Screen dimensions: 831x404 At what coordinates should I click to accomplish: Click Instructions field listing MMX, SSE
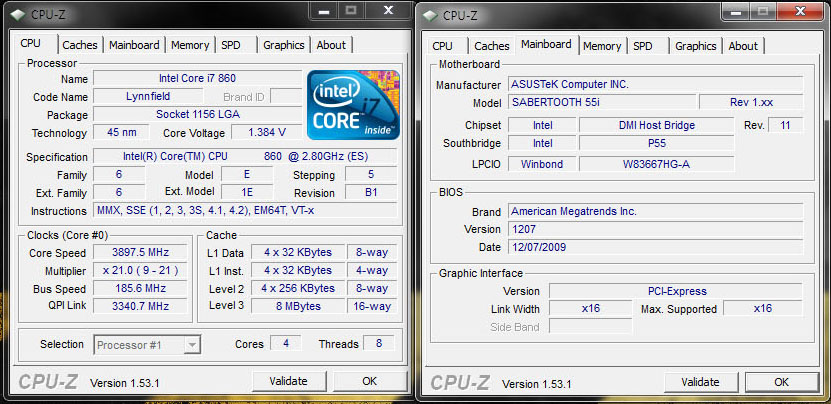pos(245,210)
